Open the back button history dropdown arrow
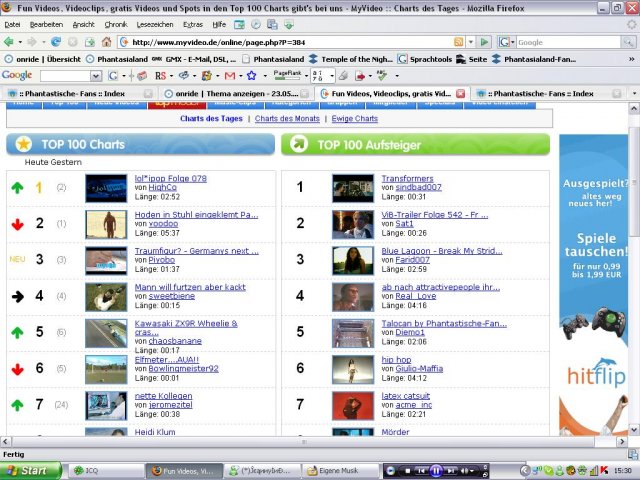Viewport: 640px width, 480px height. (x=20, y=42)
